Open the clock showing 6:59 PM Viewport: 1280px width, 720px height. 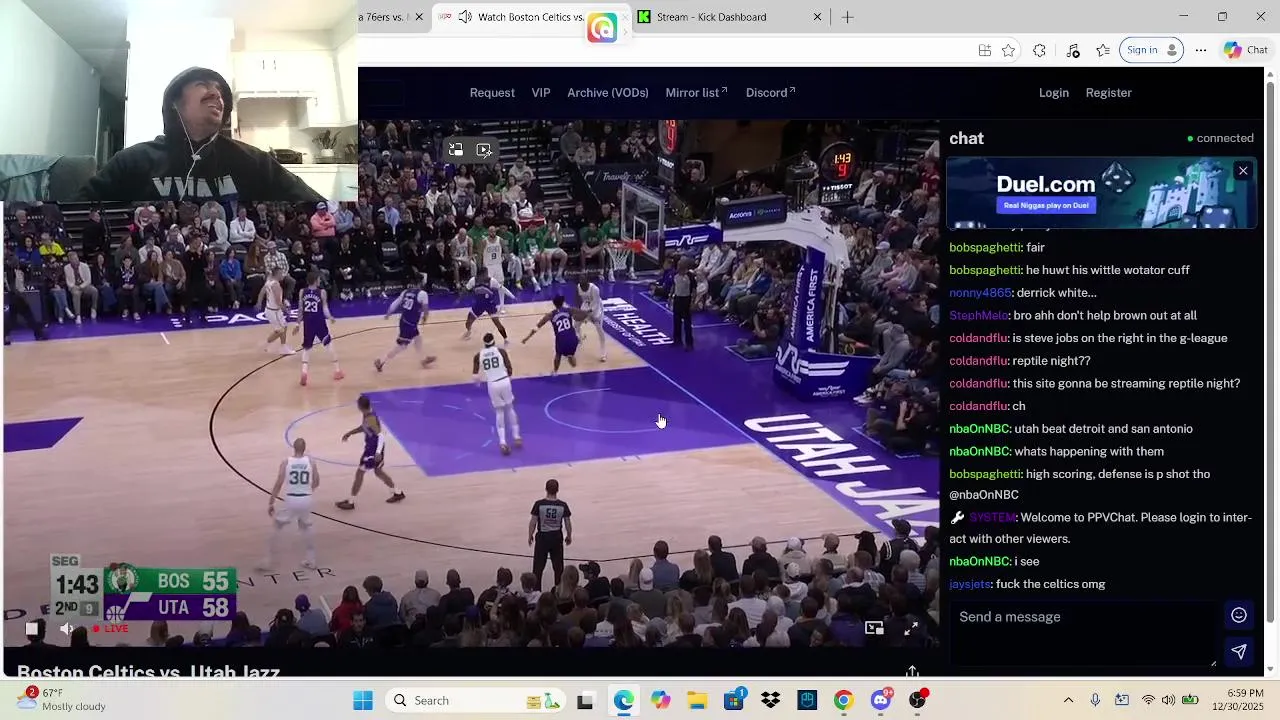coord(1239,700)
